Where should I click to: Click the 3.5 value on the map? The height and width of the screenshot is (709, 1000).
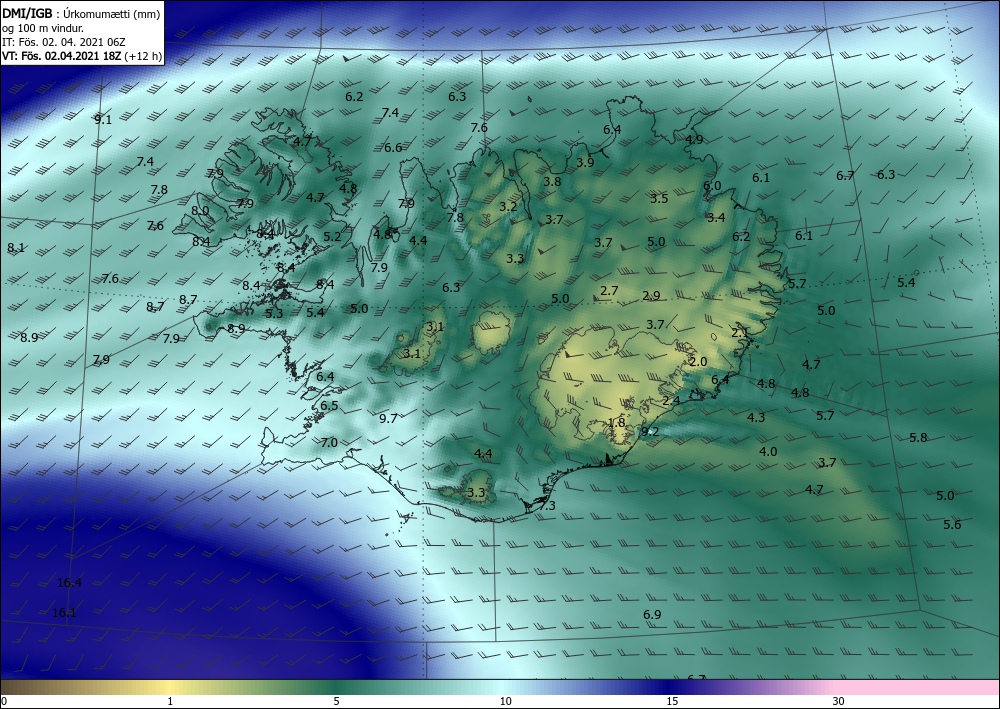pyautogui.click(x=659, y=198)
